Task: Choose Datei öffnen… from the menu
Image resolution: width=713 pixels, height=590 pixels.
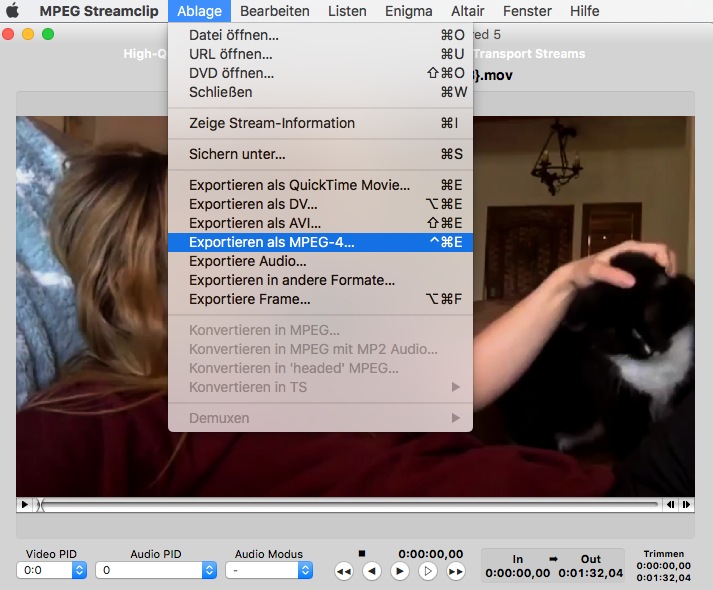Action: coord(320,35)
